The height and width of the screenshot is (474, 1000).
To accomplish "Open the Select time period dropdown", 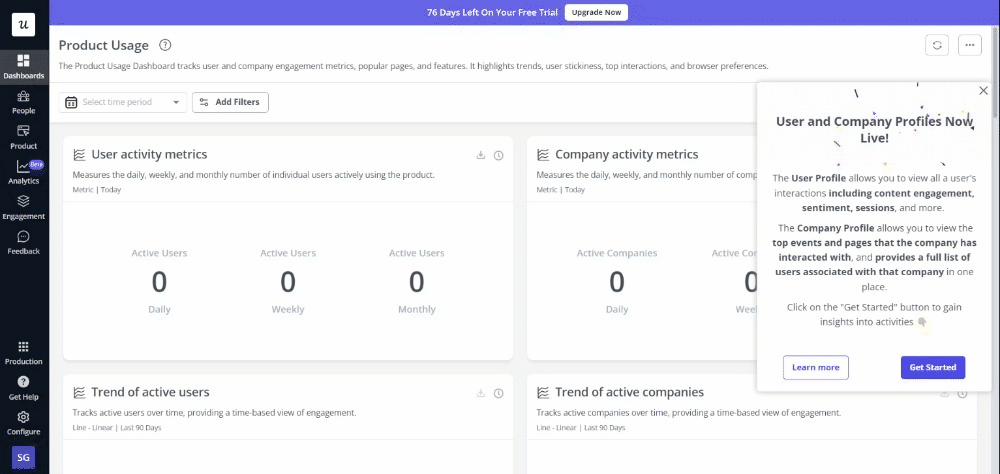I will coord(123,102).
